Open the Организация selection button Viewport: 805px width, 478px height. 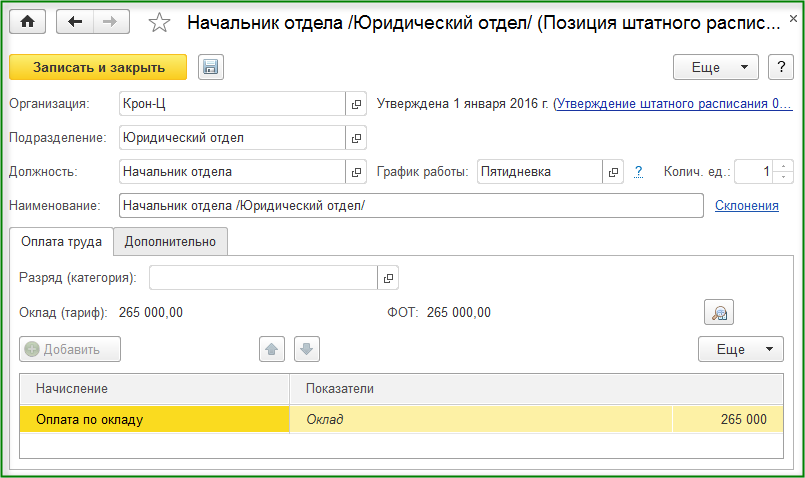[x=357, y=104]
